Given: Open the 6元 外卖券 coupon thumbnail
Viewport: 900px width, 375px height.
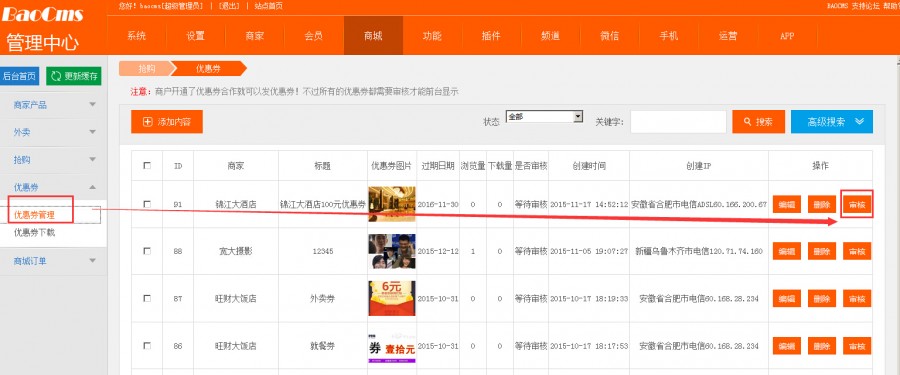Looking at the screenshot, I should (391, 298).
